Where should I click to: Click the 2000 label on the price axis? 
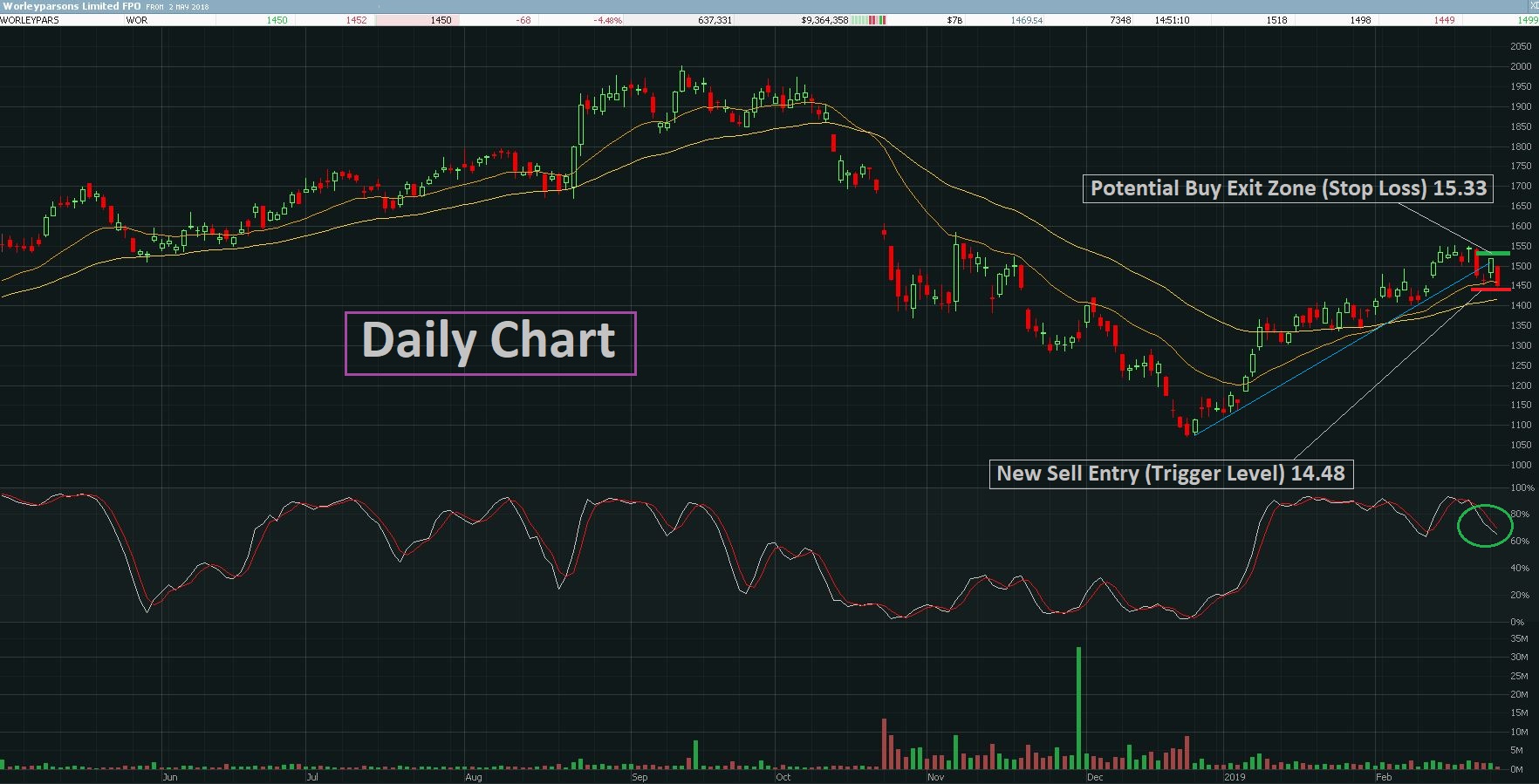coord(1521,66)
